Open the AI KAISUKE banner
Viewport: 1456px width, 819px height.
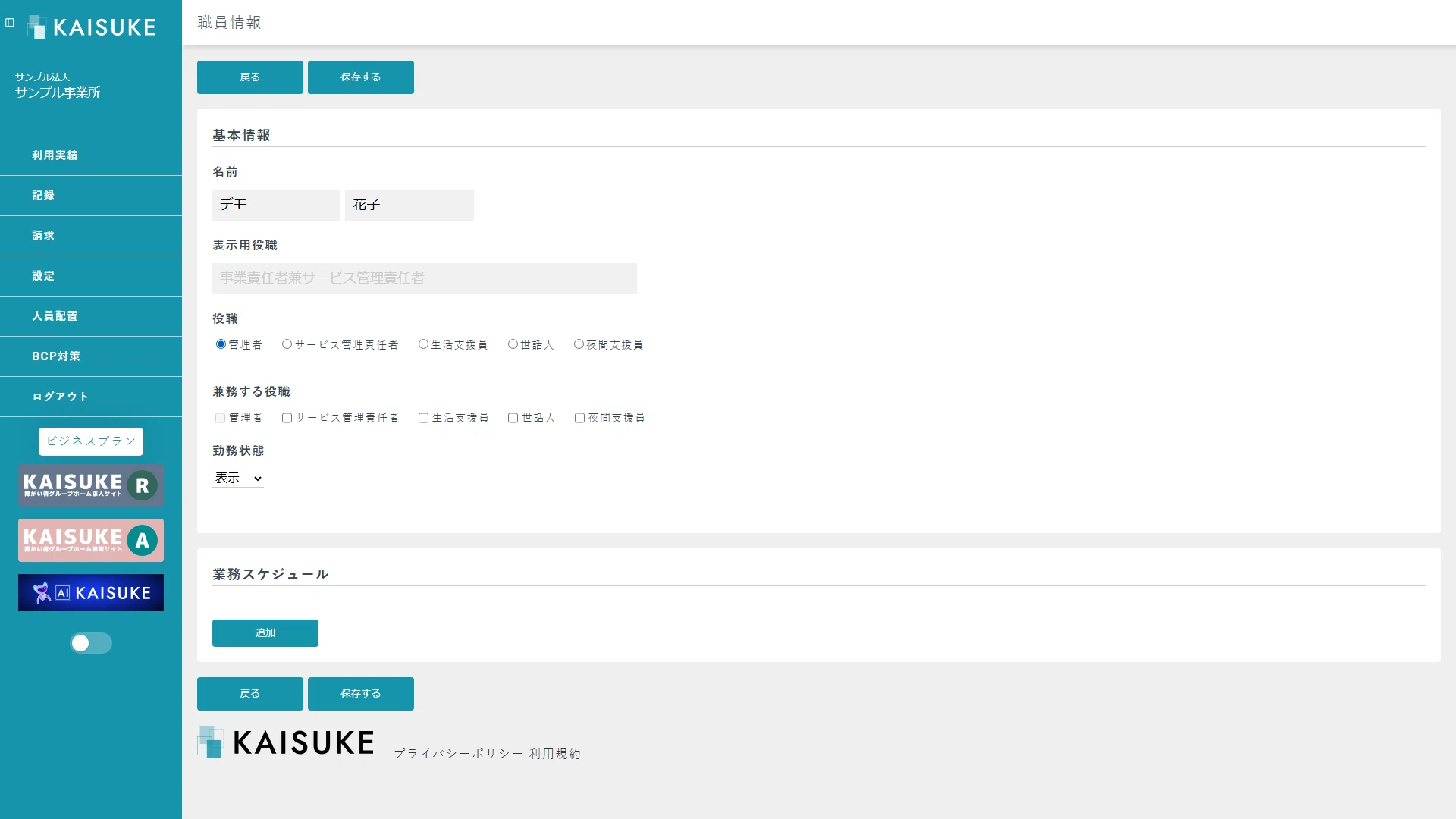tap(91, 592)
